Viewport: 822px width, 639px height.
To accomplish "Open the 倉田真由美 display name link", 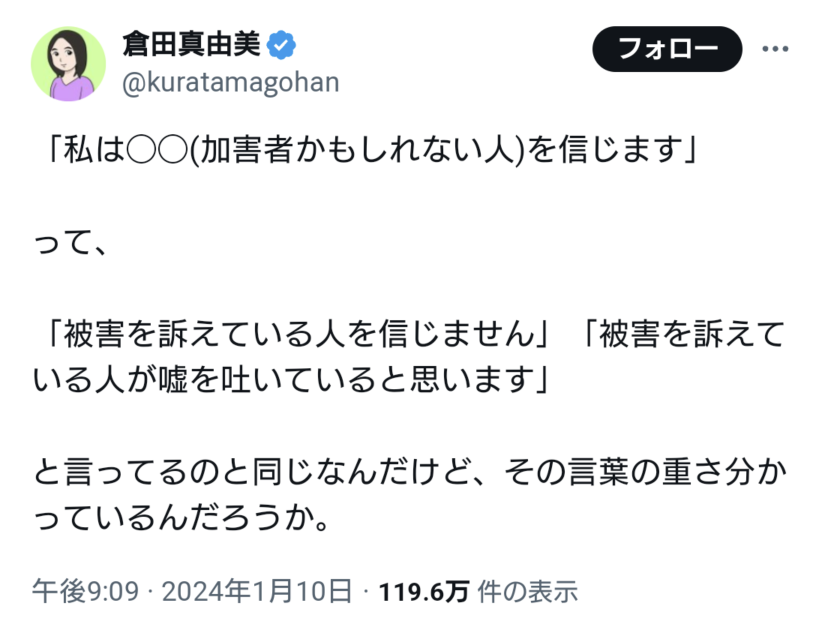I will [x=190, y=45].
